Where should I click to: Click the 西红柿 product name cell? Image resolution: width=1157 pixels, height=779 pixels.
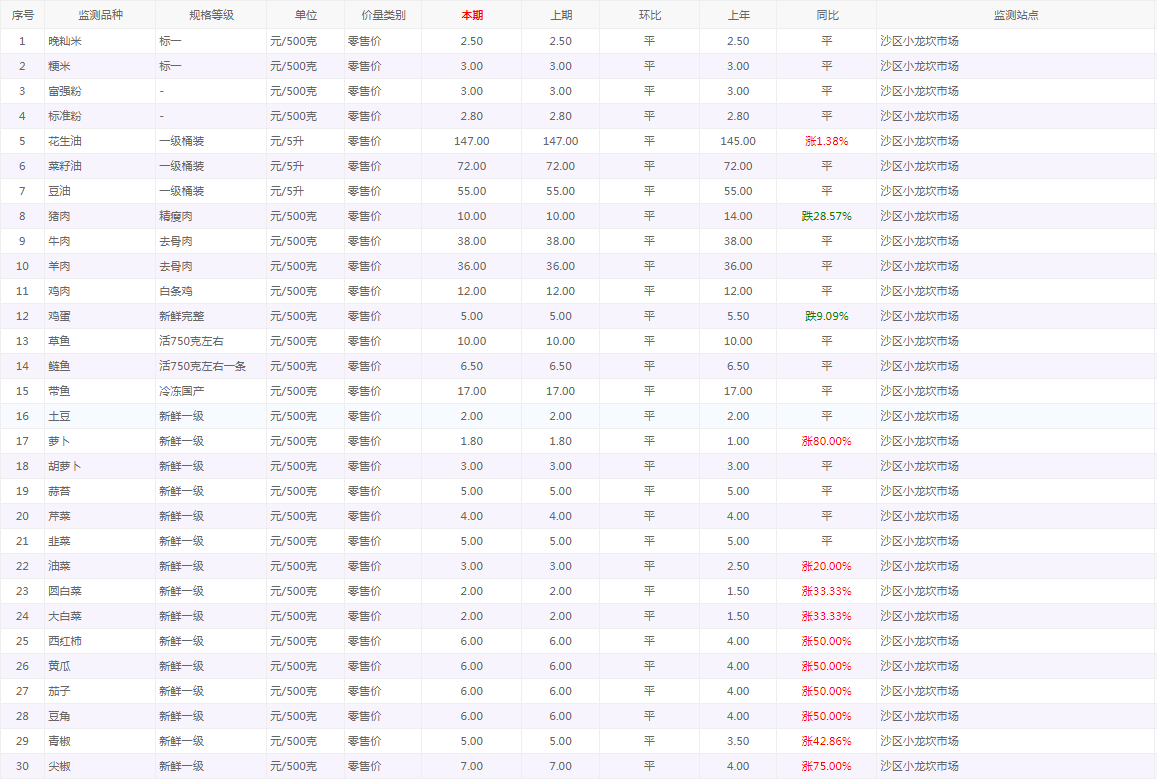(x=66, y=641)
